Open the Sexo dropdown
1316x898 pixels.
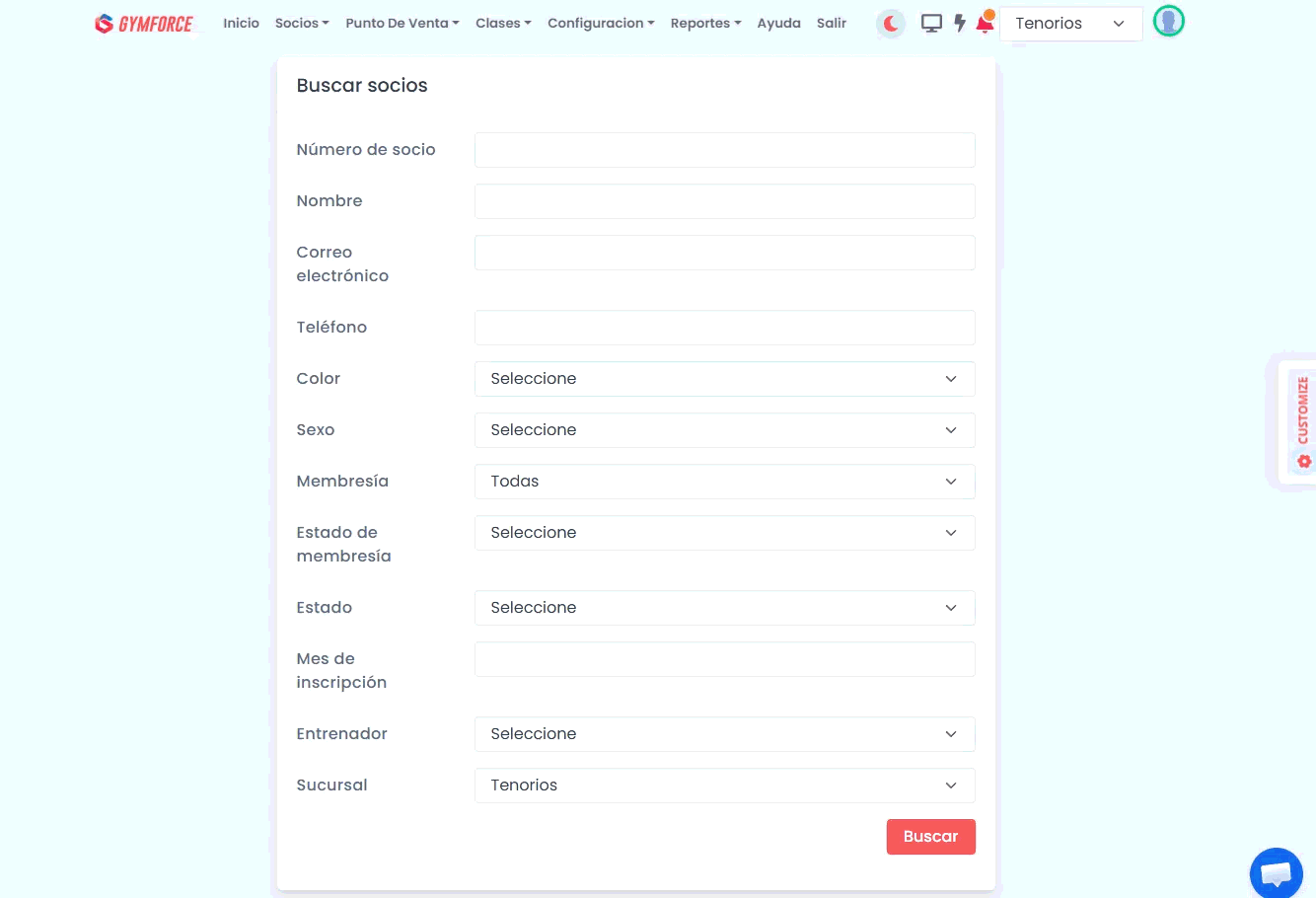pyautogui.click(x=725, y=430)
